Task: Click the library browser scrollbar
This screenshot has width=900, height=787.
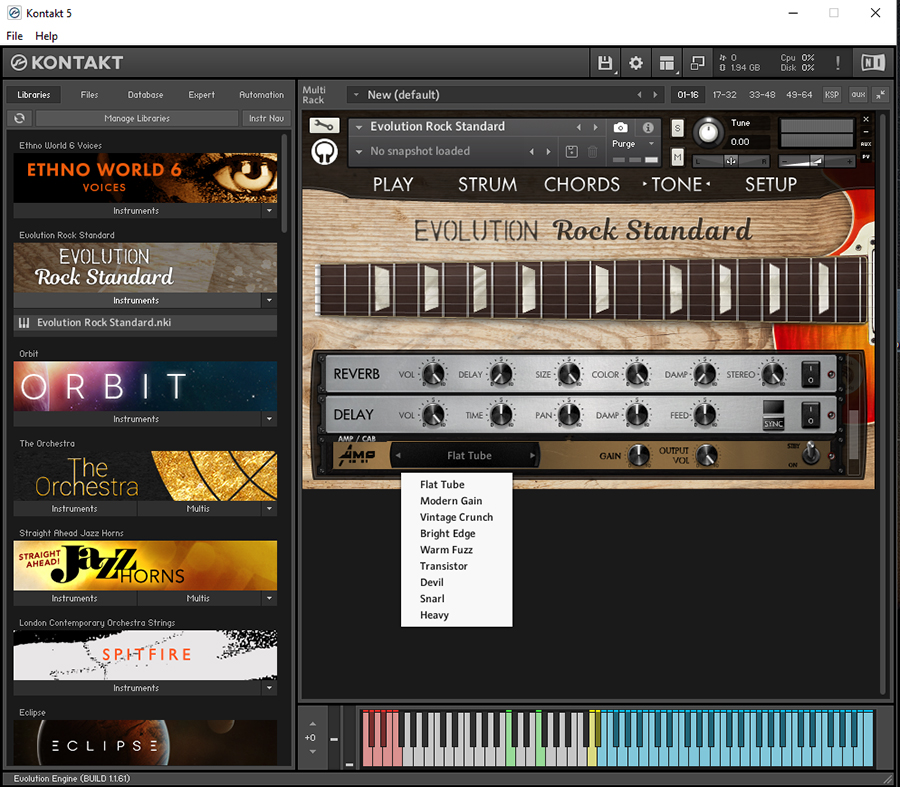Action: click(x=284, y=183)
